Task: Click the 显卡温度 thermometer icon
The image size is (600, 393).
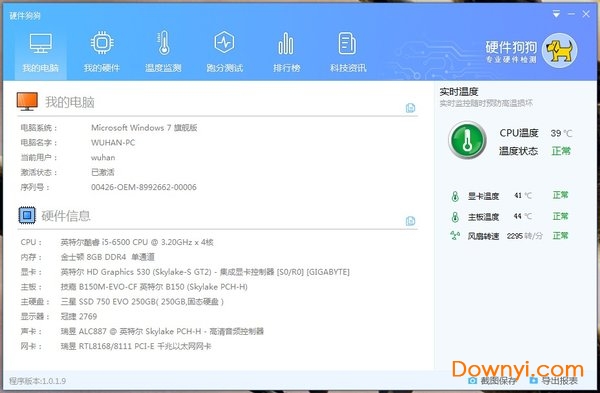Action: pos(455,196)
